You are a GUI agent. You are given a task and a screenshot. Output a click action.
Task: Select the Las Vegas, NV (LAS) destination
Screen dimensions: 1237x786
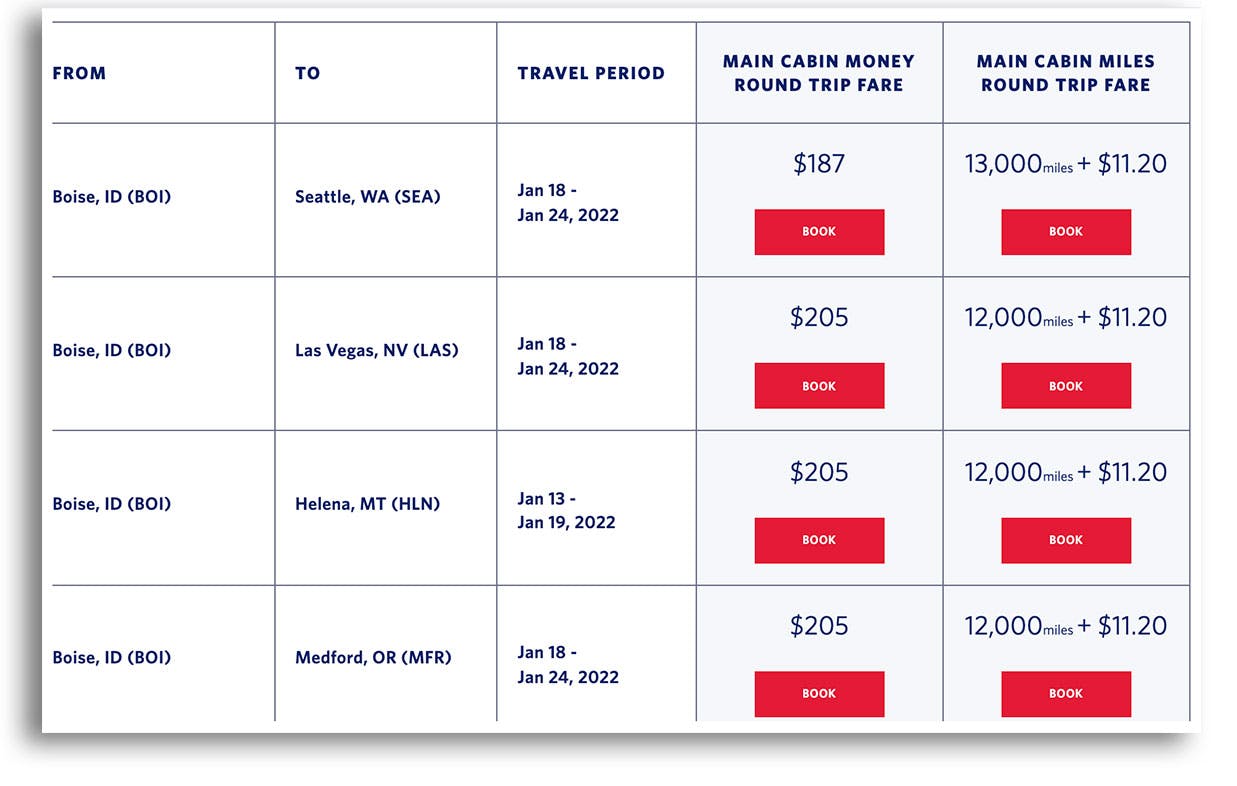(376, 351)
